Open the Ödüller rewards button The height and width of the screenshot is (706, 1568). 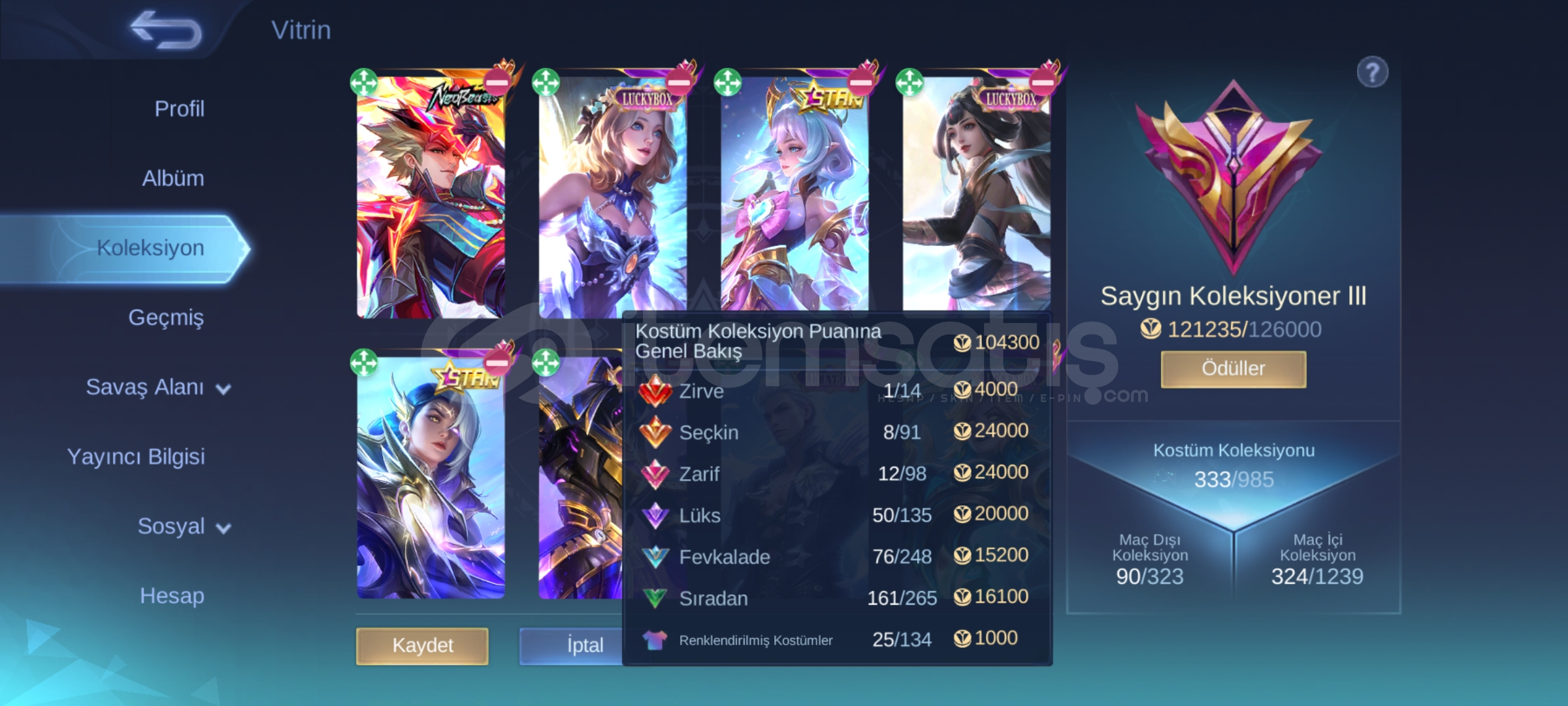click(1233, 369)
